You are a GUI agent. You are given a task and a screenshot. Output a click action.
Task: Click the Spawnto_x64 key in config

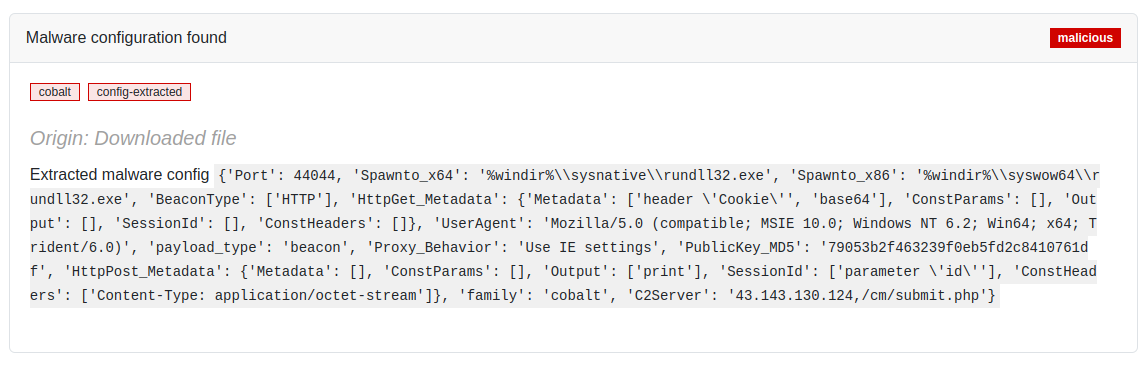(x=409, y=176)
